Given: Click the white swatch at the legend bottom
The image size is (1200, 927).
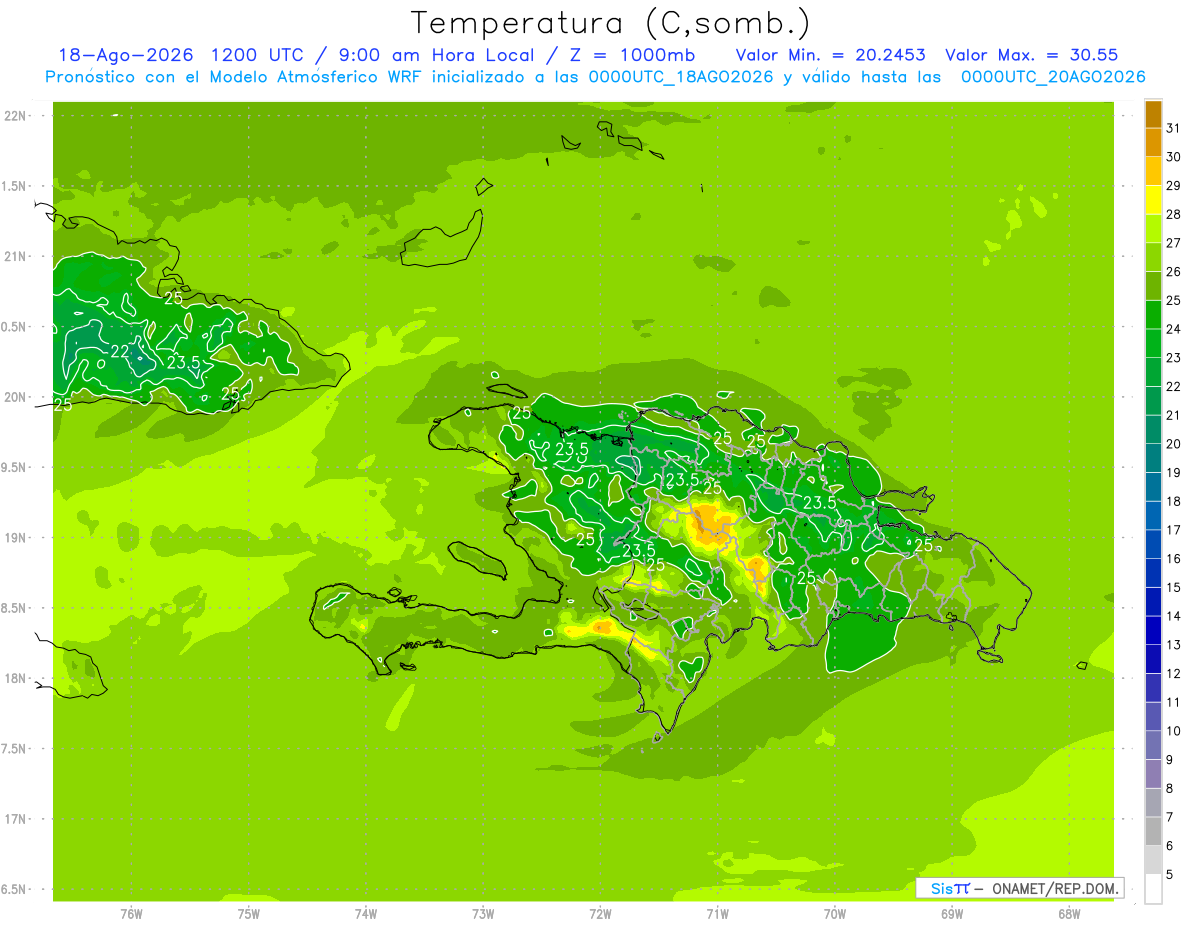Looking at the screenshot, I should [1153, 889].
